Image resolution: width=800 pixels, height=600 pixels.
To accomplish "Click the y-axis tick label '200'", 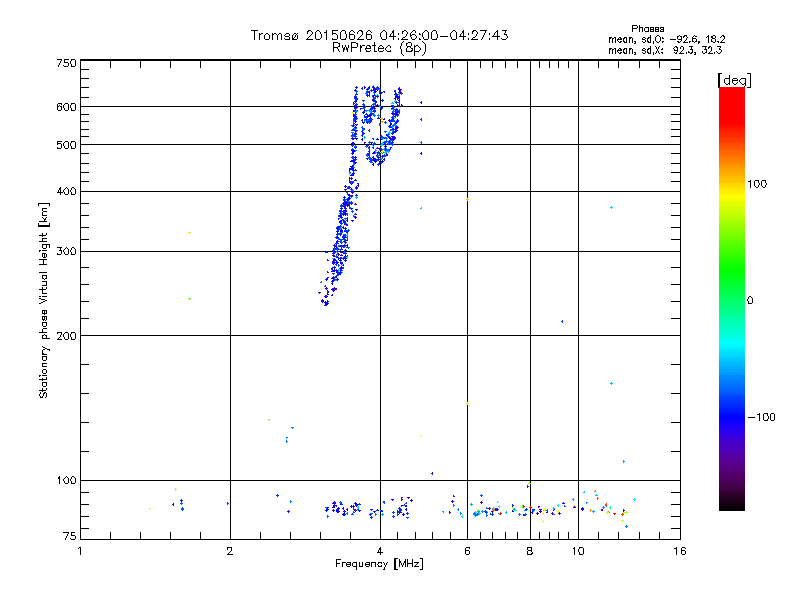I will (66, 336).
